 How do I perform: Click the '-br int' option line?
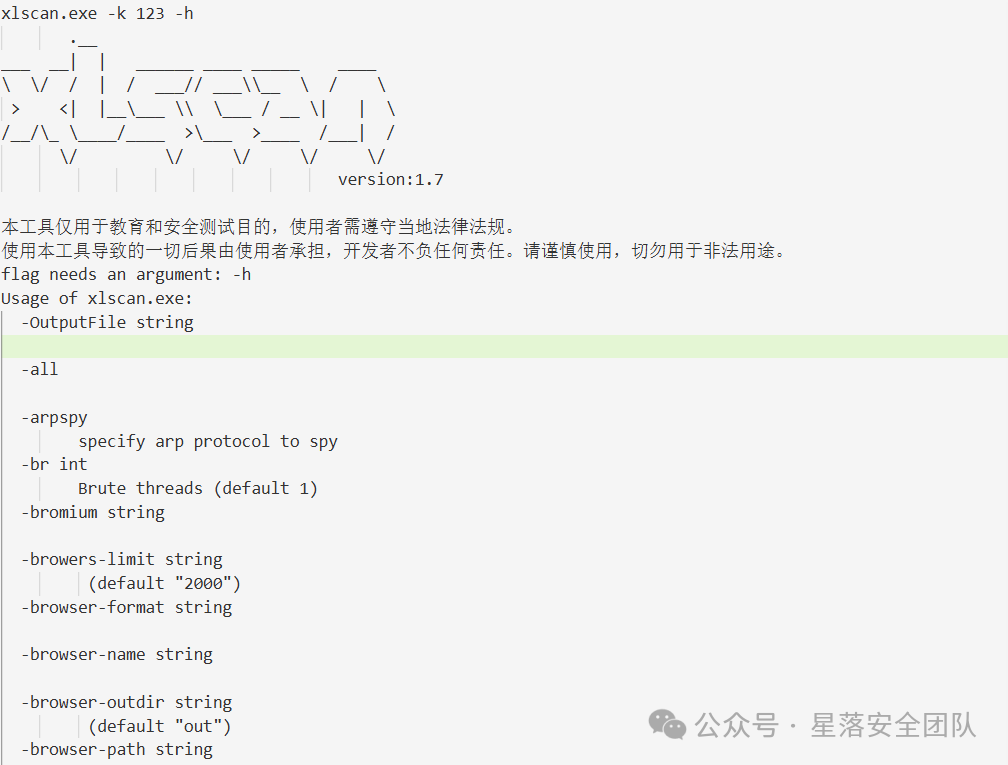[54, 464]
